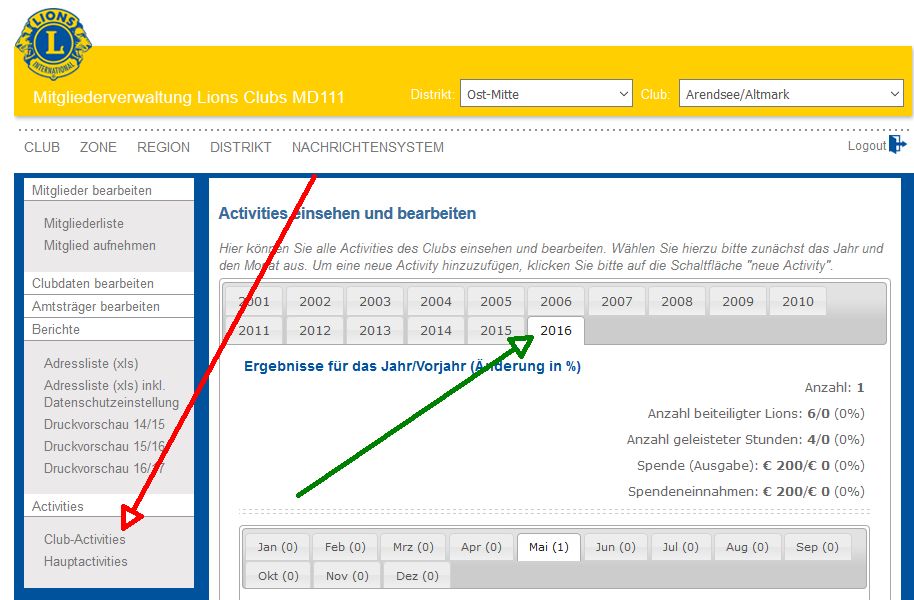Open Hauptactivities in the sidebar
Image resolution: width=914 pixels, height=600 pixels.
coord(86,562)
